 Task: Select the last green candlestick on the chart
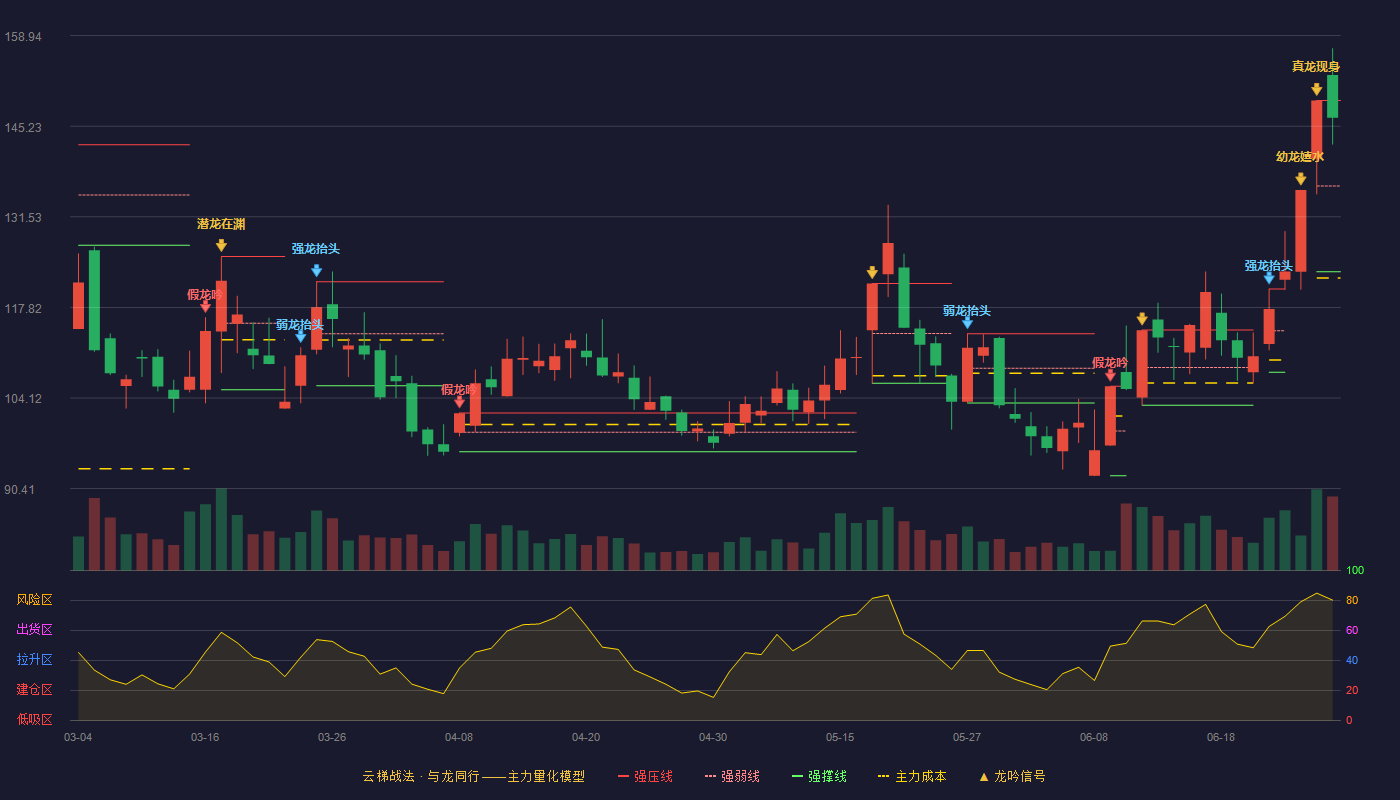(1332, 96)
